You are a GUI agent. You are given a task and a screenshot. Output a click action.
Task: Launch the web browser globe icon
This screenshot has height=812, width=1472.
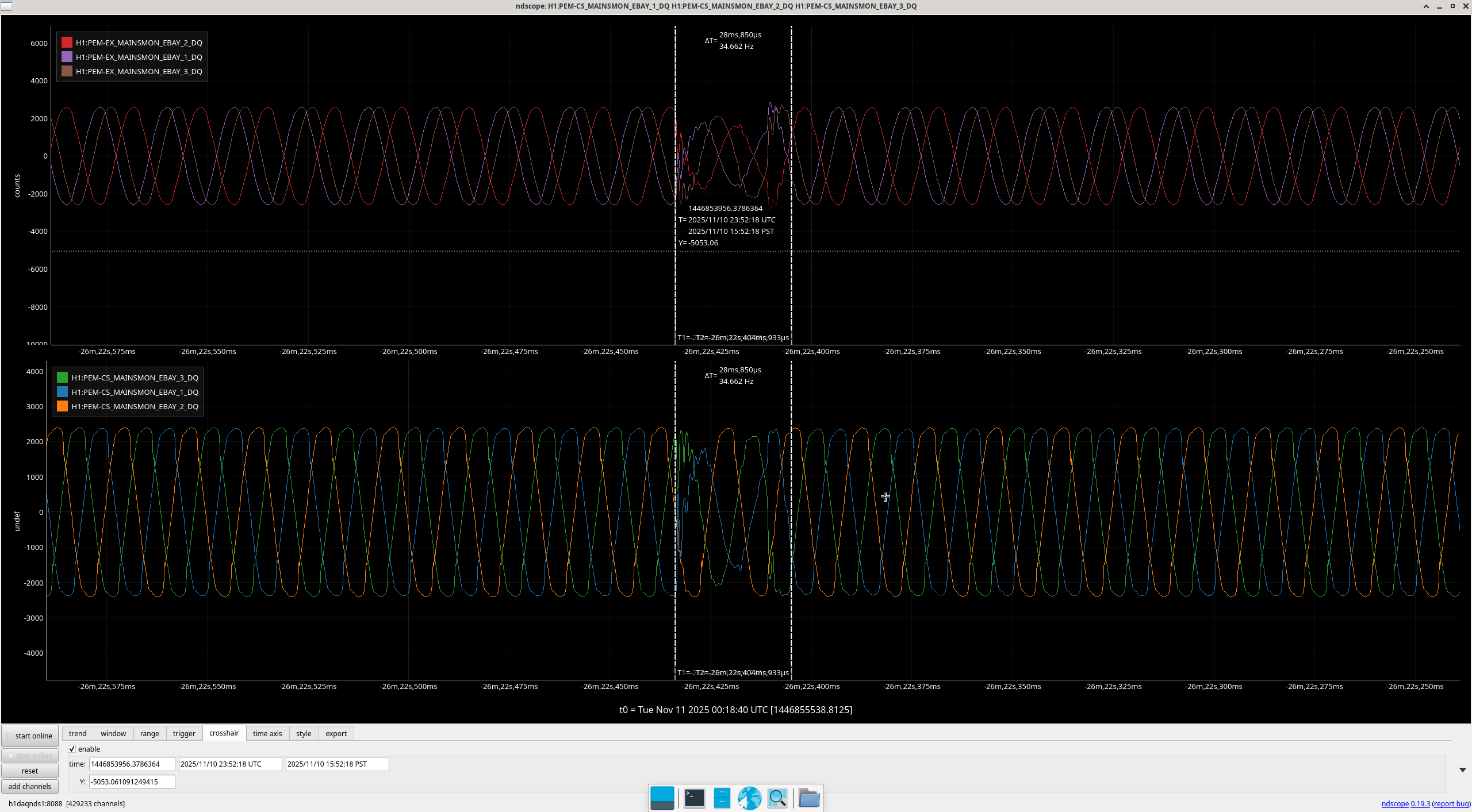tap(749, 798)
